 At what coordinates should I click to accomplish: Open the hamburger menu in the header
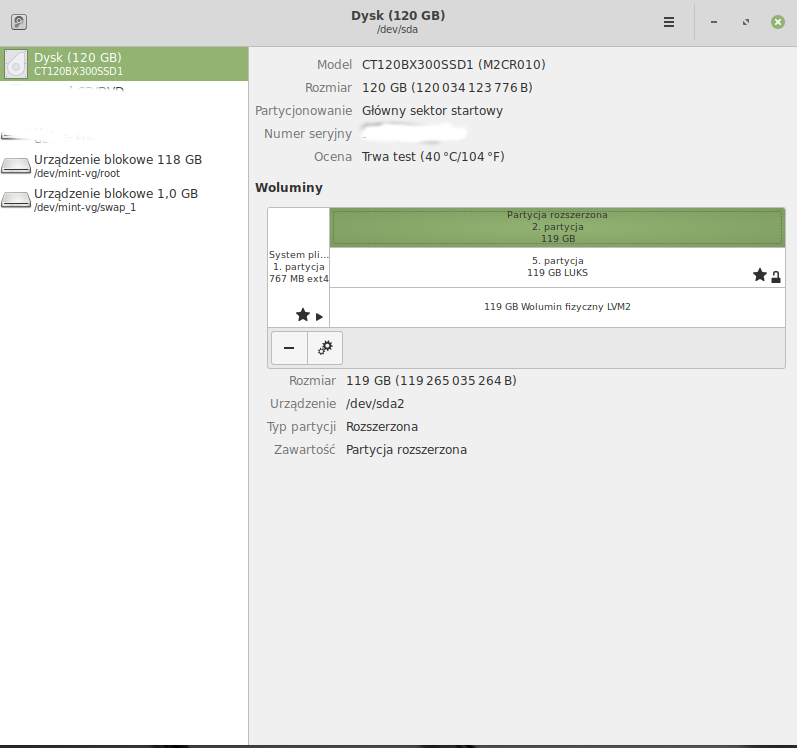click(669, 22)
